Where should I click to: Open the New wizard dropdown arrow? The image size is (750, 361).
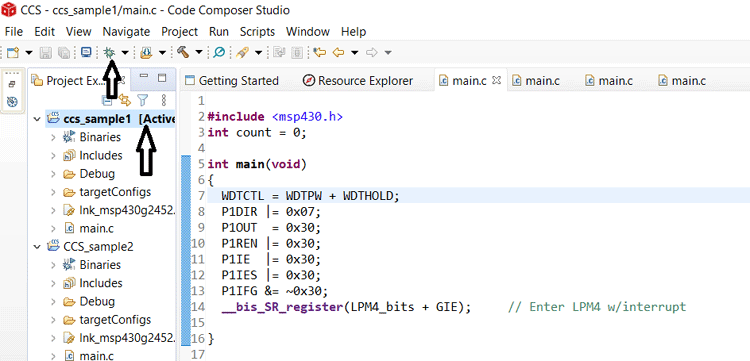(x=29, y=53)
